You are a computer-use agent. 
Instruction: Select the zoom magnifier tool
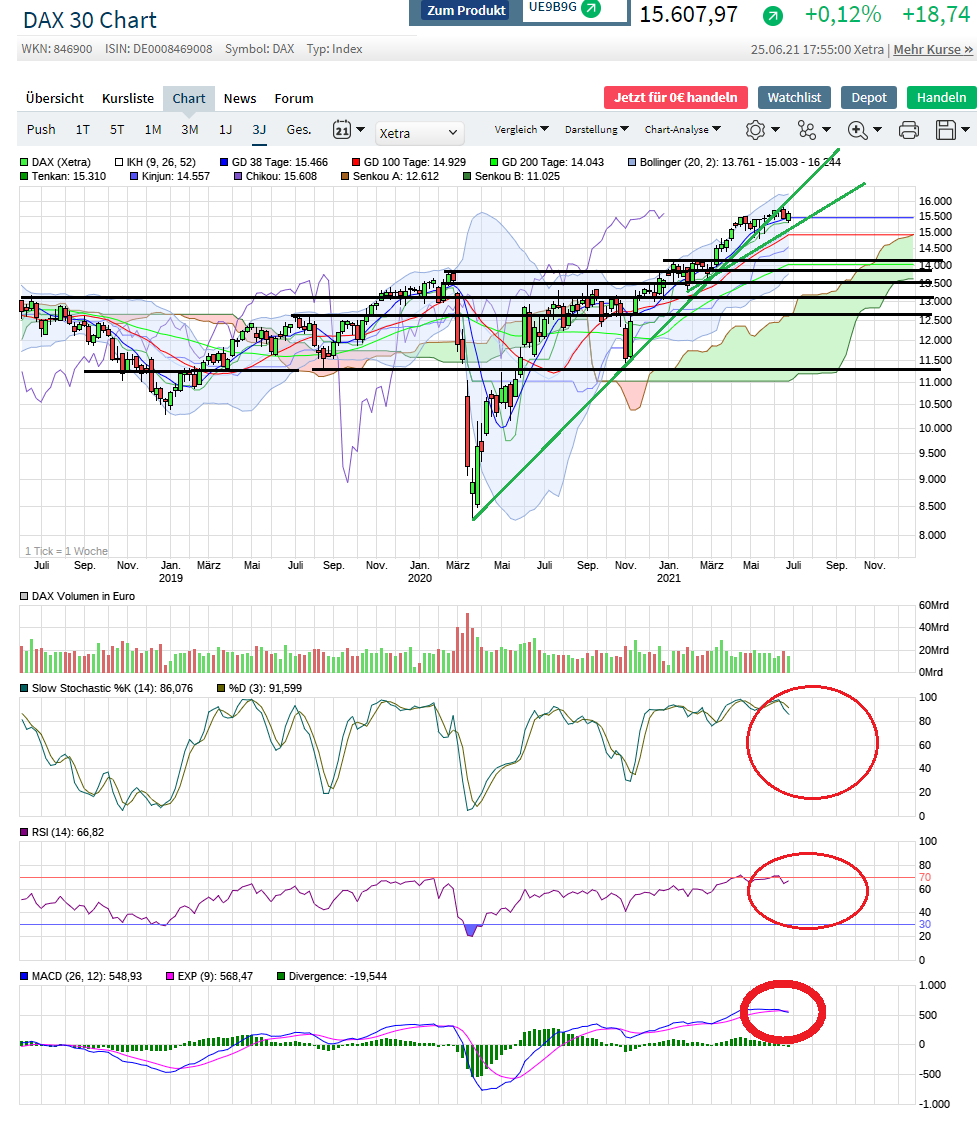click(857, 129)
